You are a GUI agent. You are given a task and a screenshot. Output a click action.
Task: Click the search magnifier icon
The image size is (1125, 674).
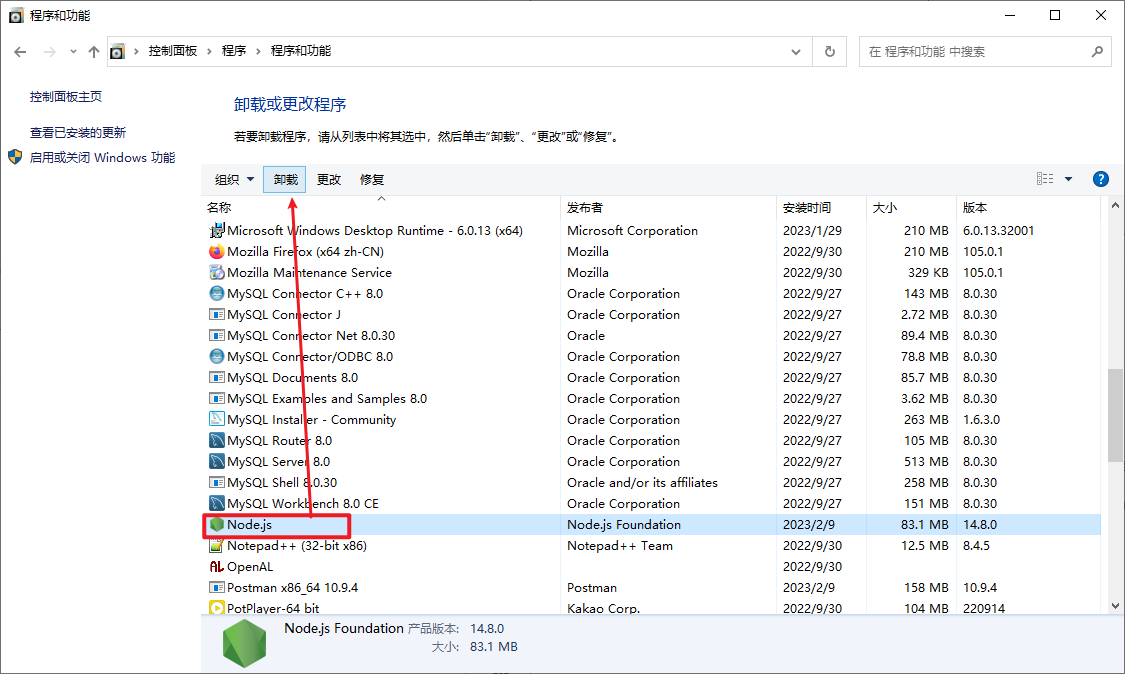[x=1097, y=52]
